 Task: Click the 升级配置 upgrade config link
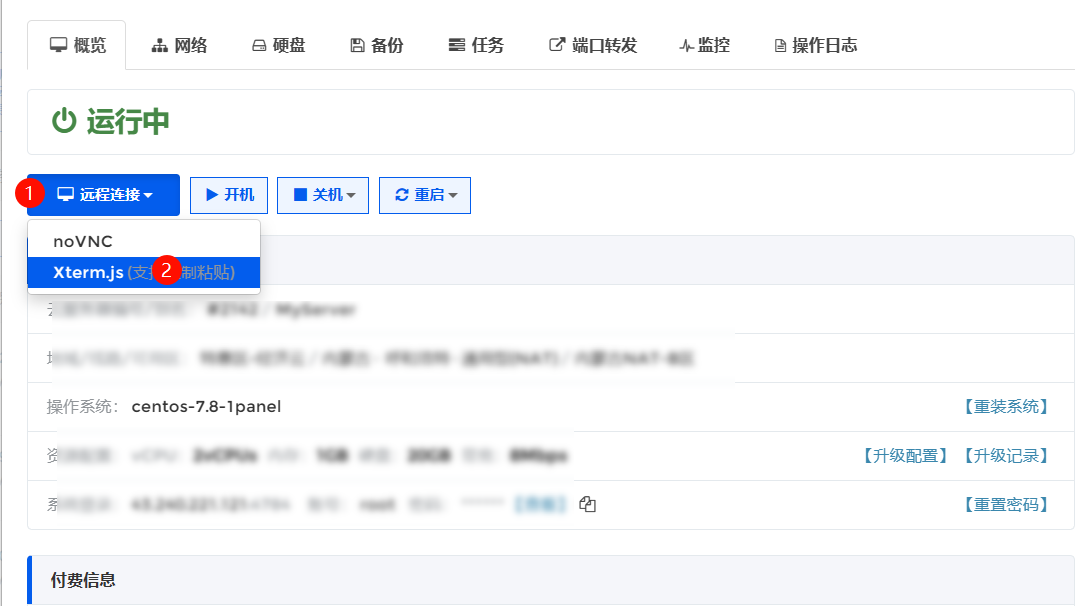click(906, 456)
